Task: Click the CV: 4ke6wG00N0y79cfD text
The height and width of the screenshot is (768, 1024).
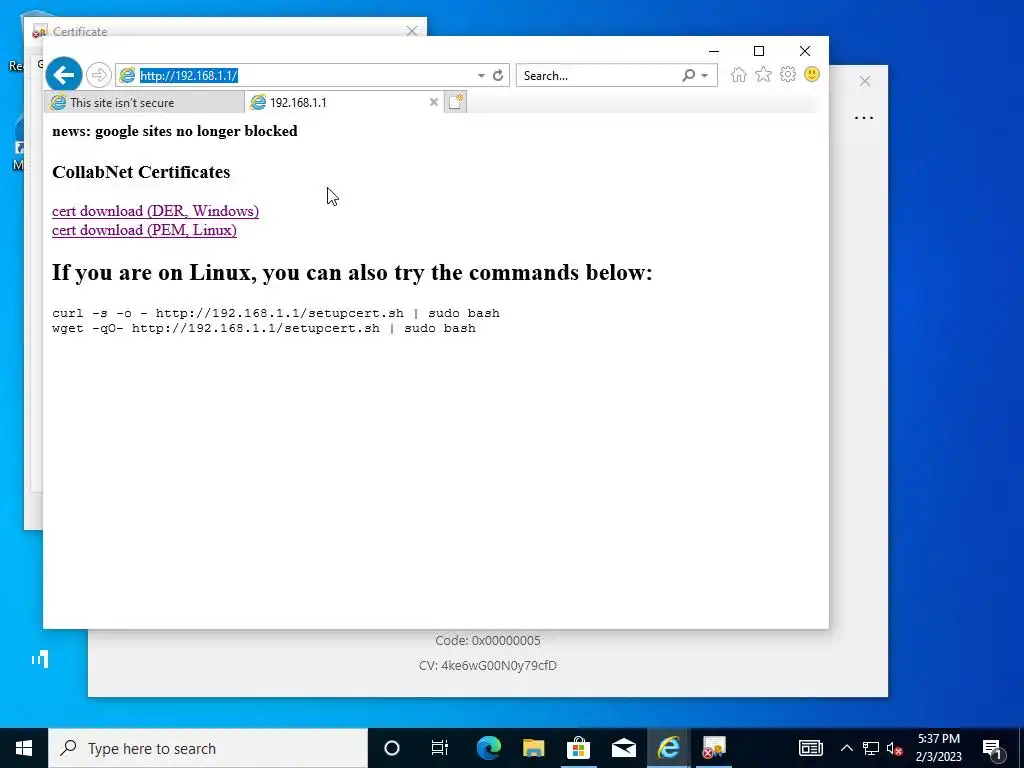Action: [488, 665]
